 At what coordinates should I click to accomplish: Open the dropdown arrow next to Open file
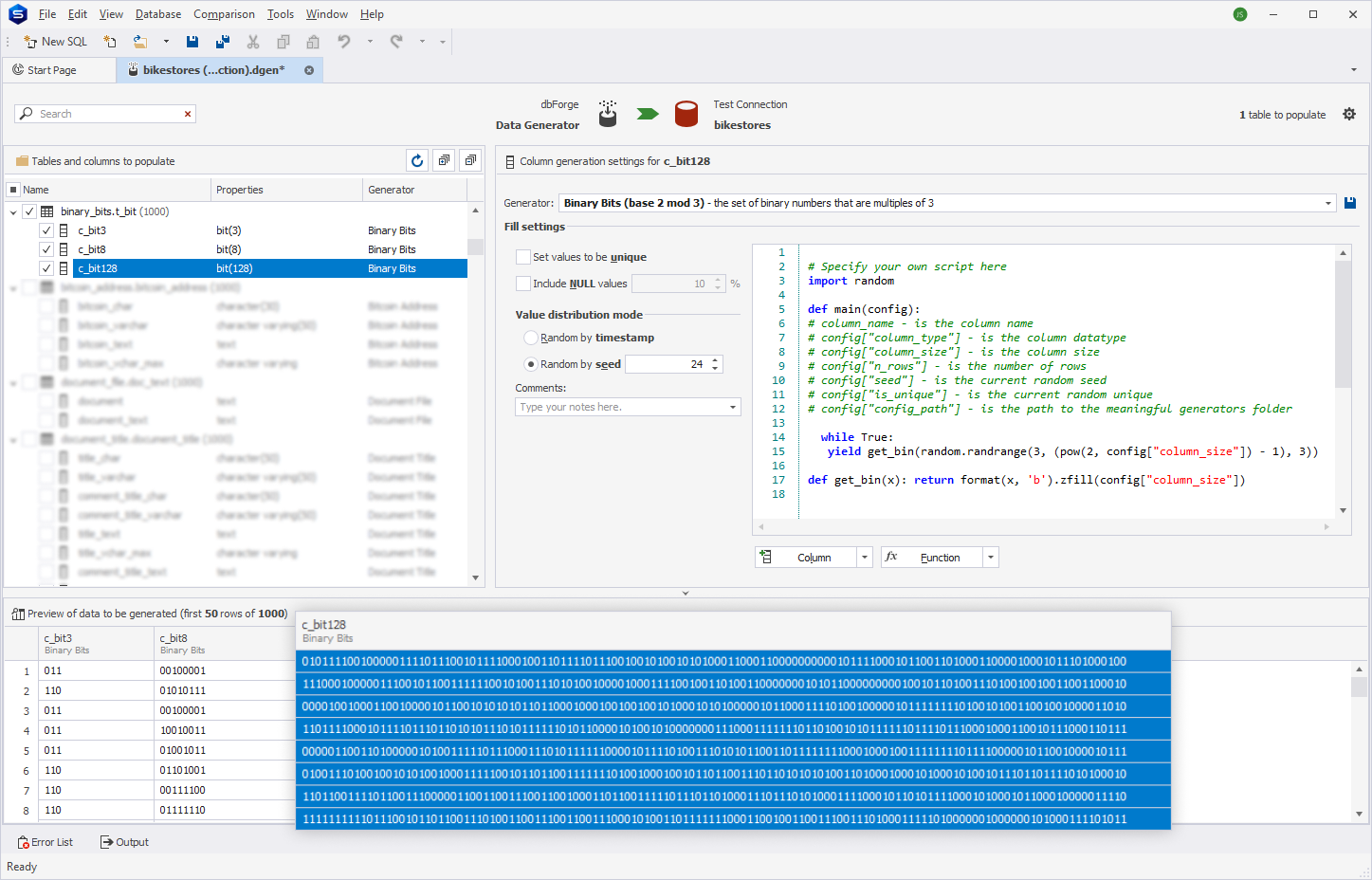coord(166,42)
